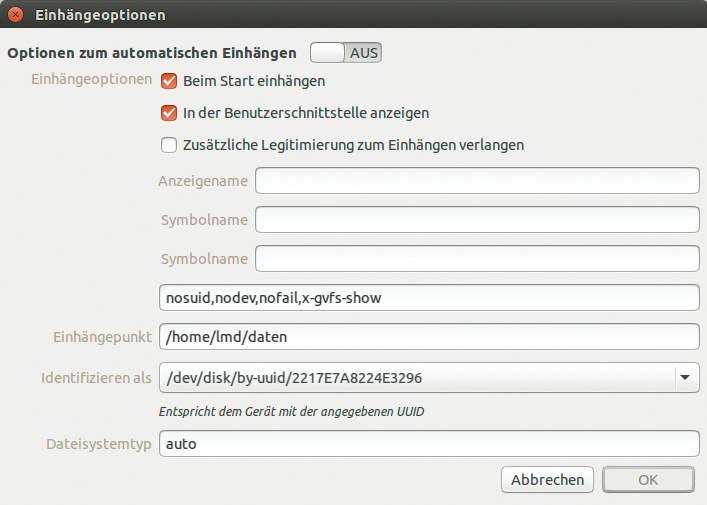
Task: Click the Anzeigename text field
Action: (477, 180)
